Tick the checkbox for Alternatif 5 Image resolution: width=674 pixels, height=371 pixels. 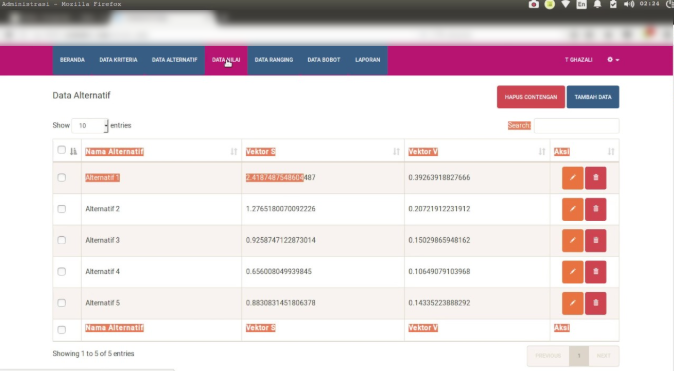[x=61, y=303]
